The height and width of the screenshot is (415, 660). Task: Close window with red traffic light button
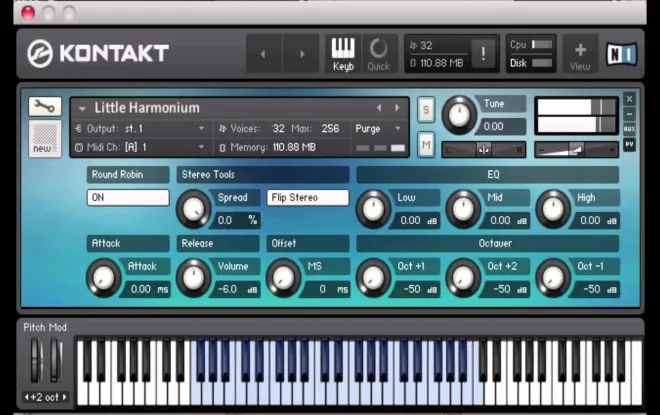28,13
